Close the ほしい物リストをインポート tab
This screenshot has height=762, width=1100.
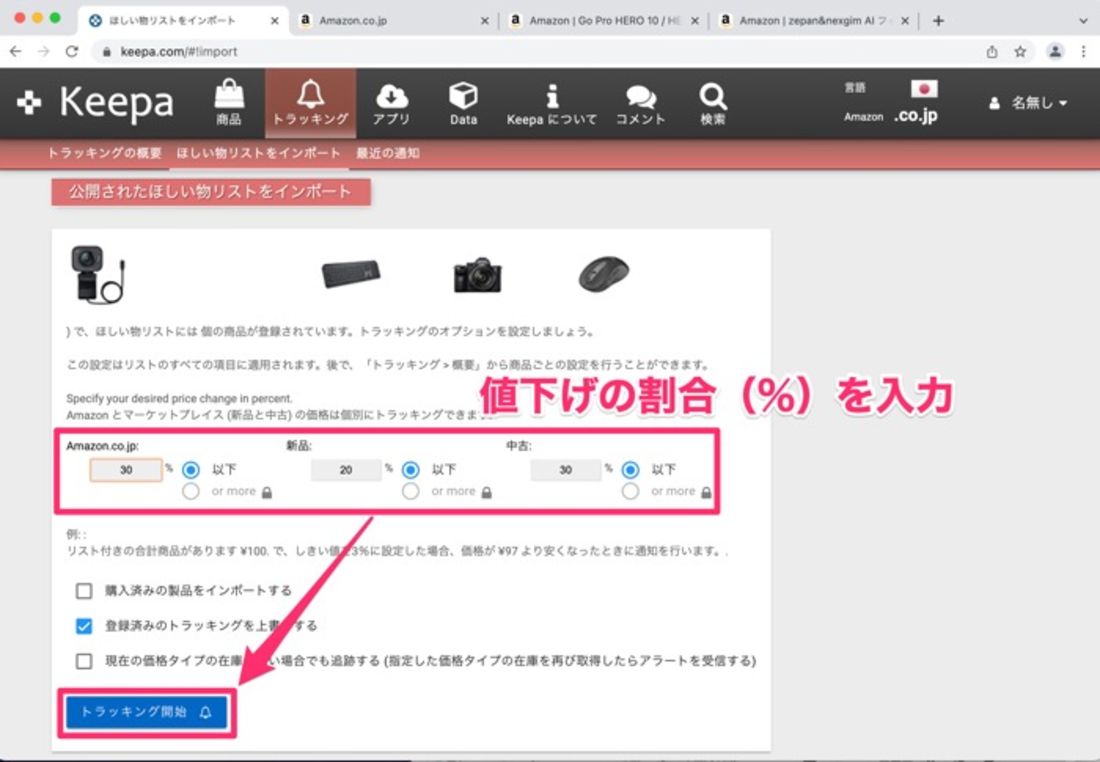(x=274, y=21)
